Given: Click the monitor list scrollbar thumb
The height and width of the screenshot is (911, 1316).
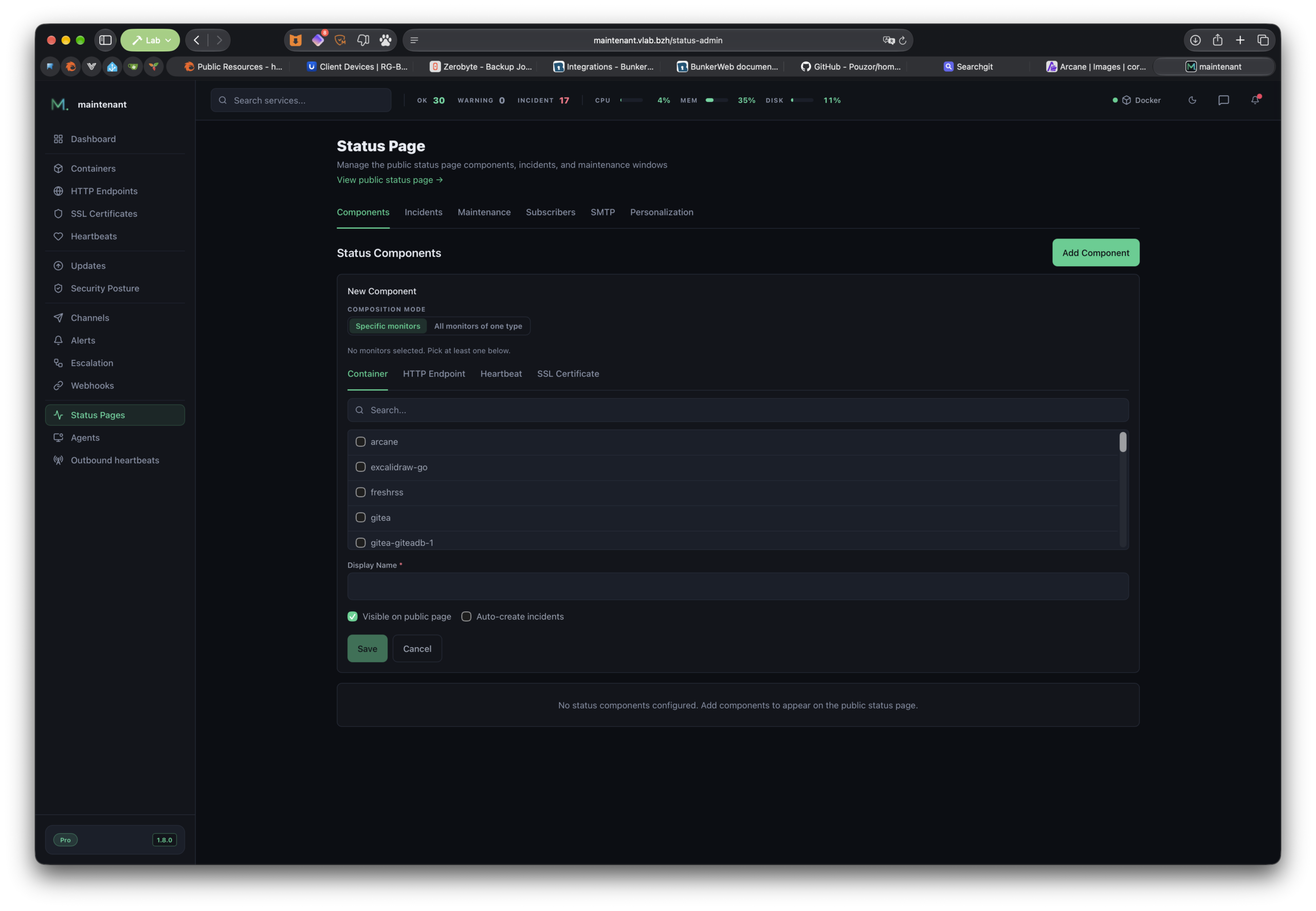Looking at the screenshot, I should (x=1123, y=442).
